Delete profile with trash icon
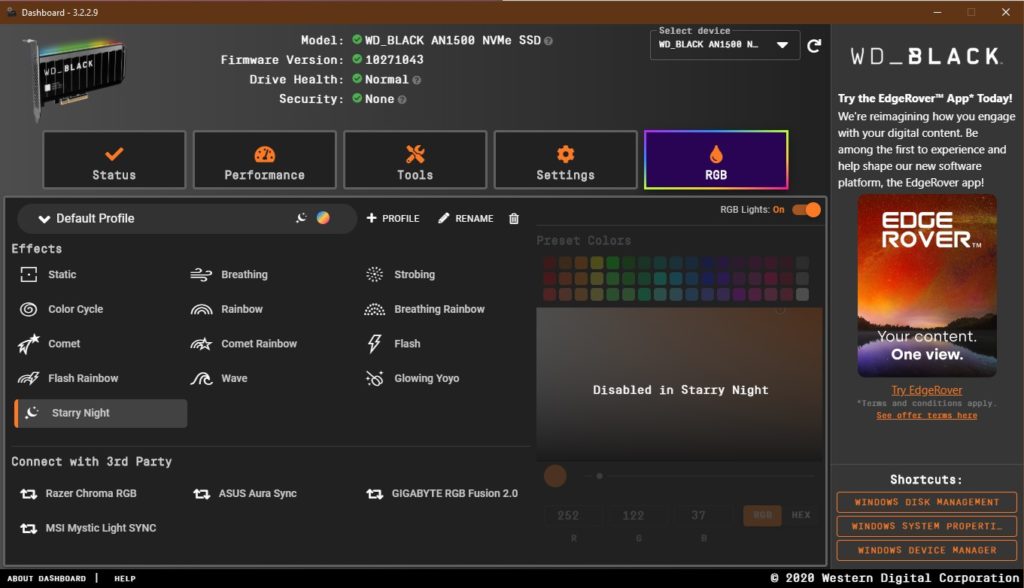 514,218
